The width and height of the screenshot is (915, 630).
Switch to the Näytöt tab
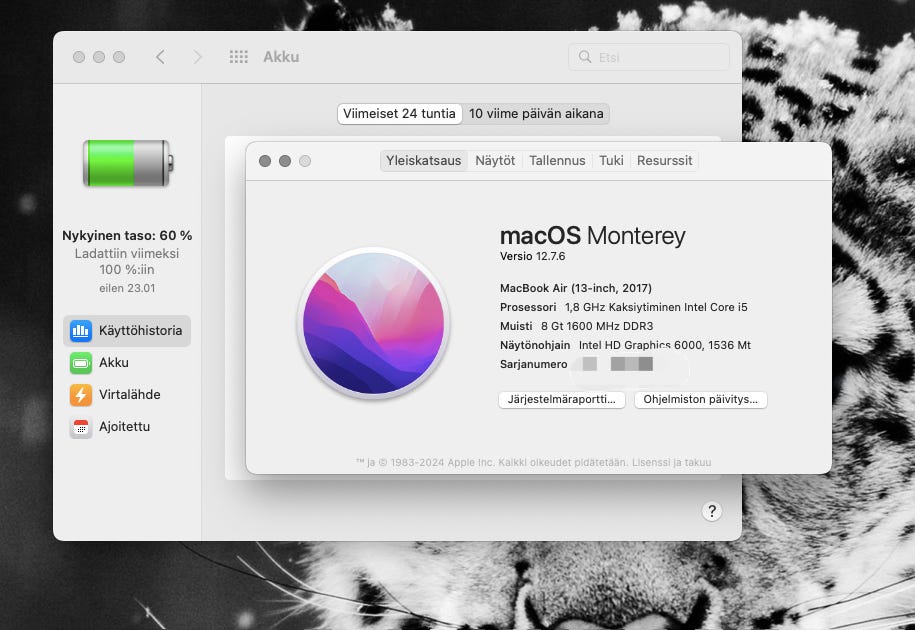(495, 160)
